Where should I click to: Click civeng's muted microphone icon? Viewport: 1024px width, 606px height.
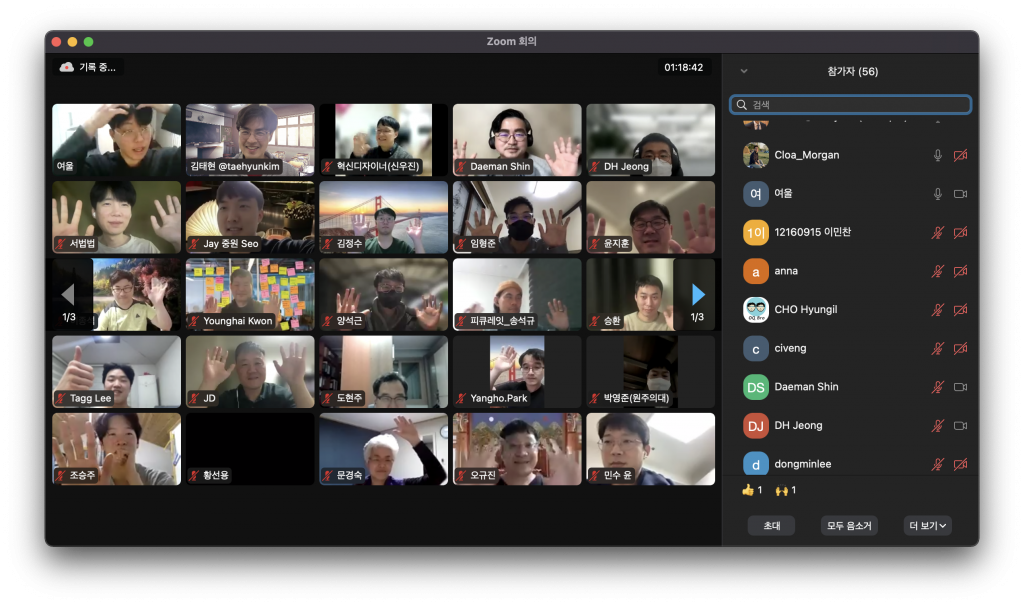pyautogui.click(x=938, y=348)
